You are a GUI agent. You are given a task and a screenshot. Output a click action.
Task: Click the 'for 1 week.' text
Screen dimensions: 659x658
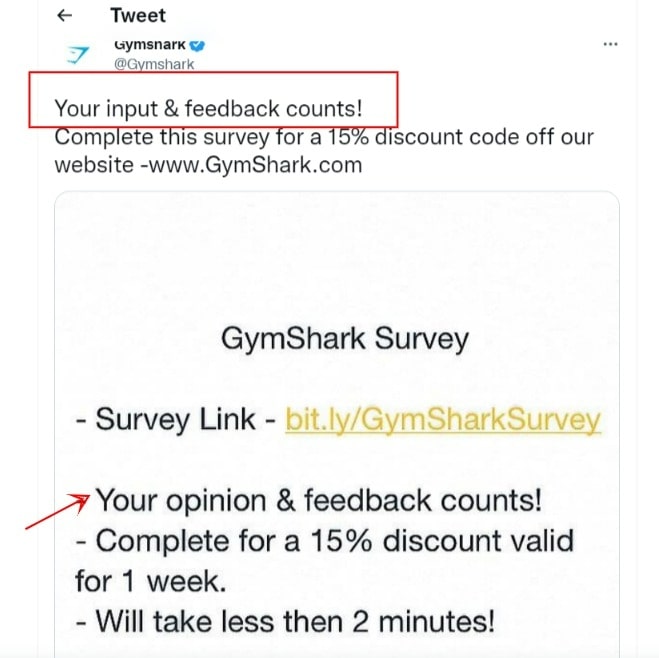click(x=150, y=582)
